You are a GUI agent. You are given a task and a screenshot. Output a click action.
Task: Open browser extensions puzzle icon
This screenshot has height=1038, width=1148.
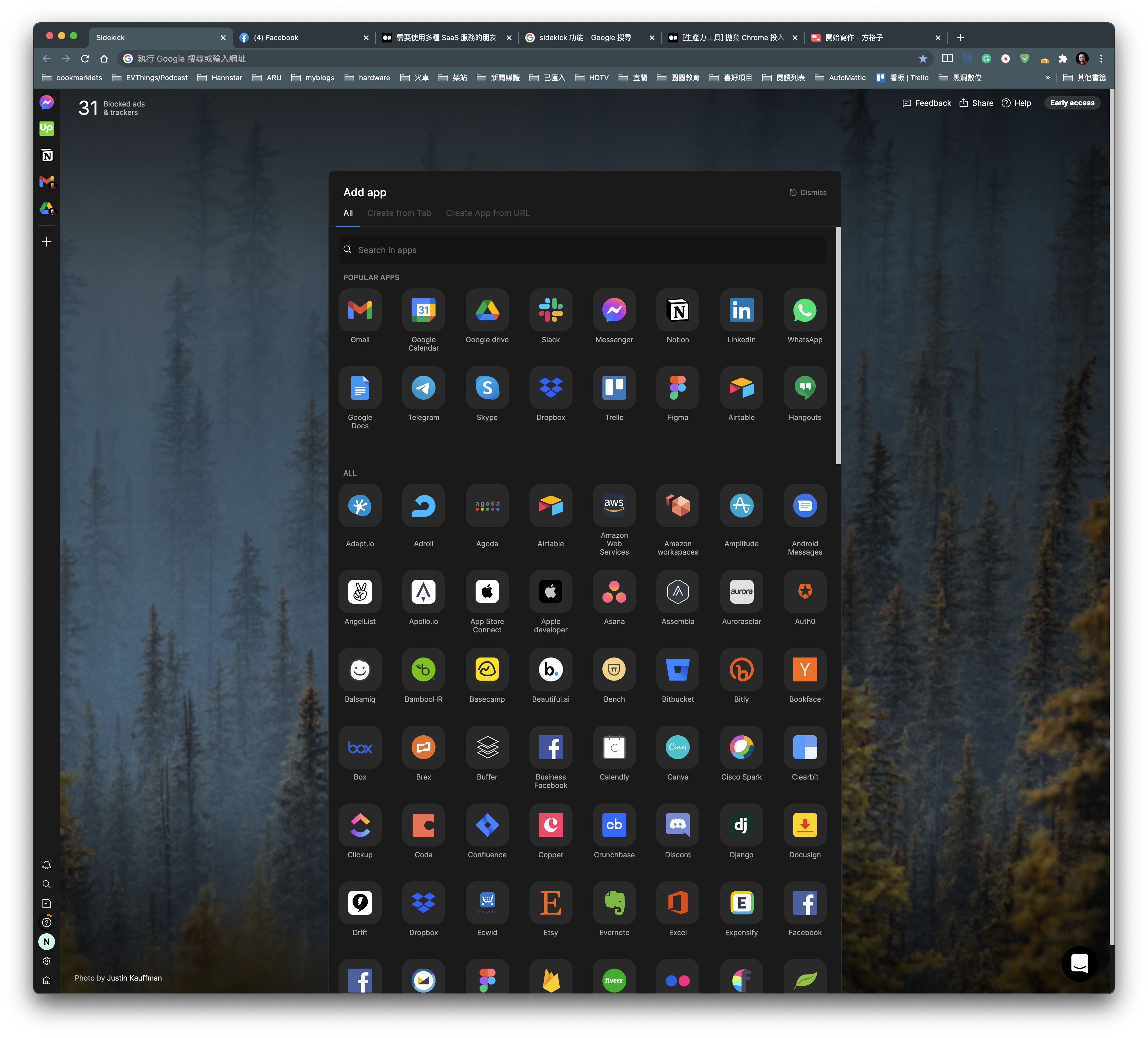(1062, 59)
